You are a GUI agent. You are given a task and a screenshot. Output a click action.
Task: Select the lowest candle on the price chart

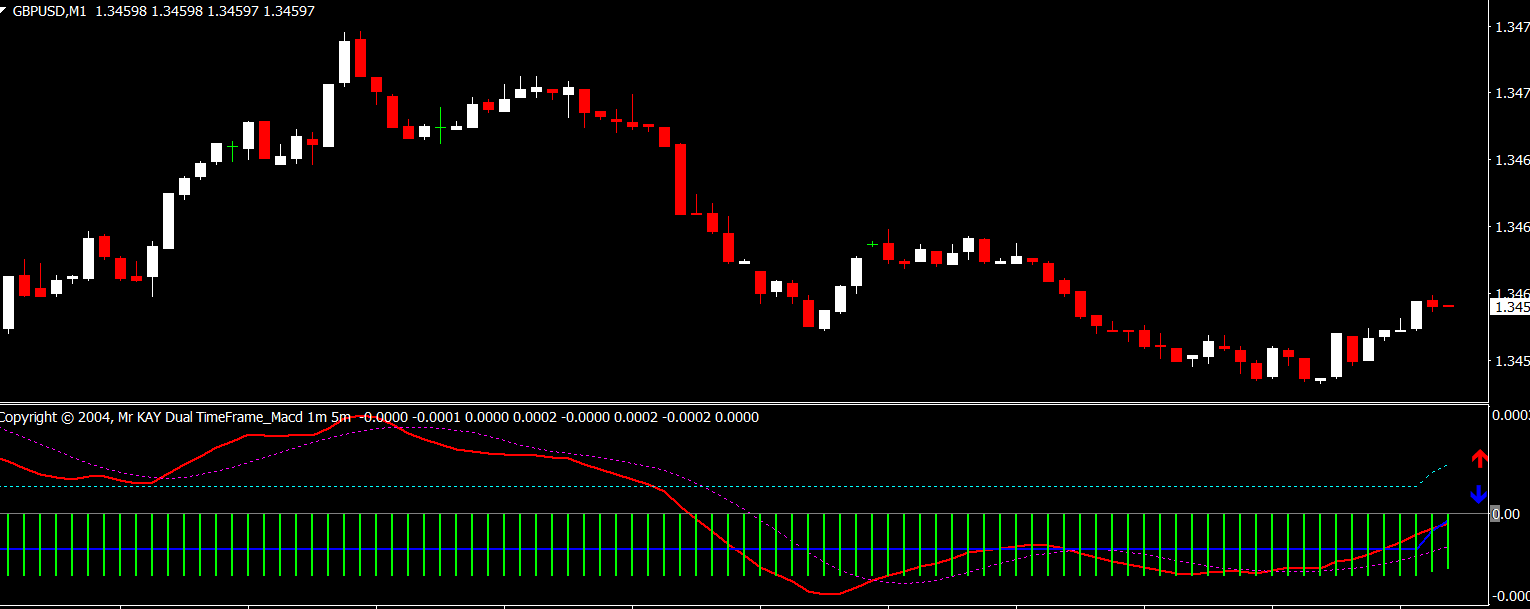1320,380
